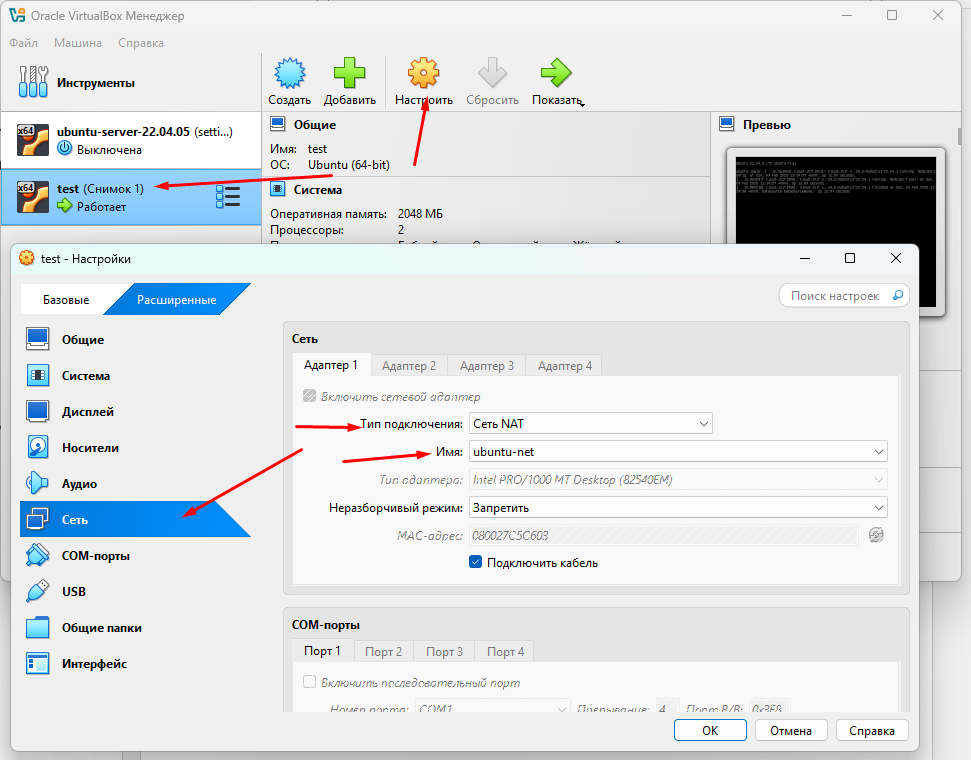
Task: Click the search magnifier icon in settings
Action: 897,295
